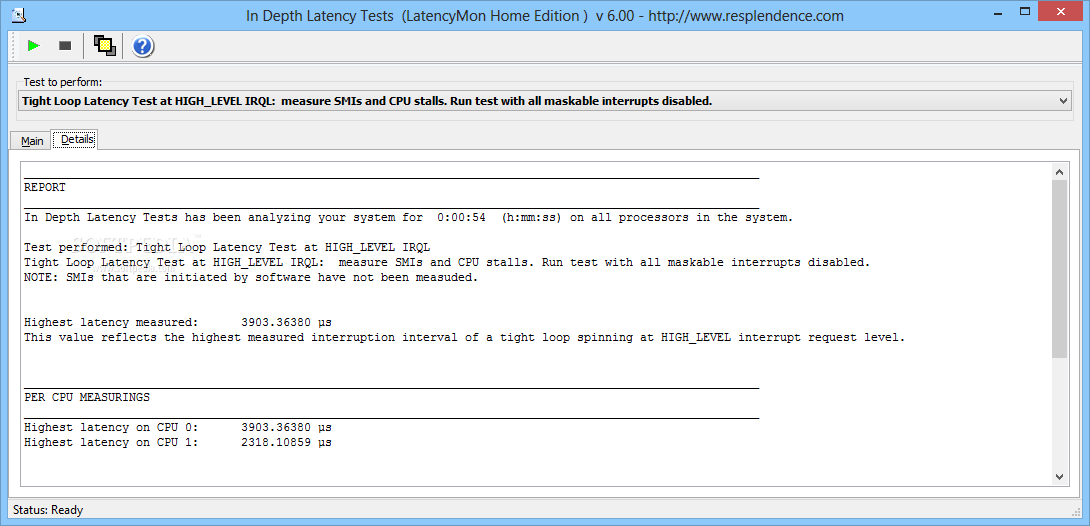Click the analyzing duration 0:00:54 line
1090x526 pixels.
409,217
